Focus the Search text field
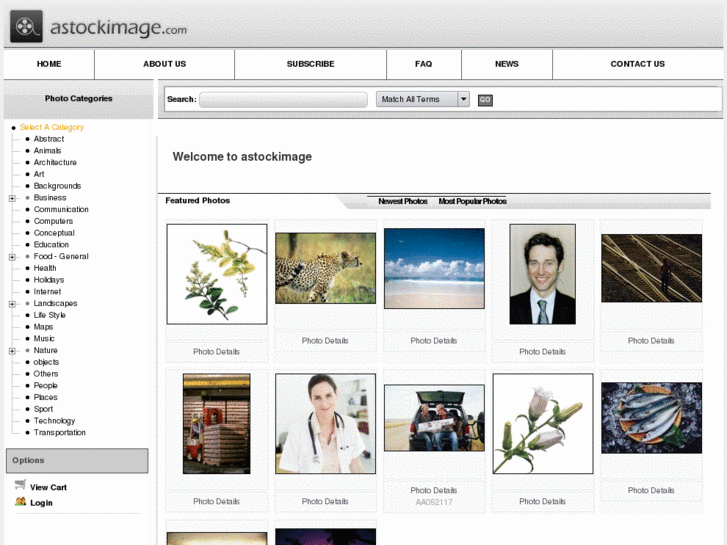The image size is (727, 545). [283, 100]
